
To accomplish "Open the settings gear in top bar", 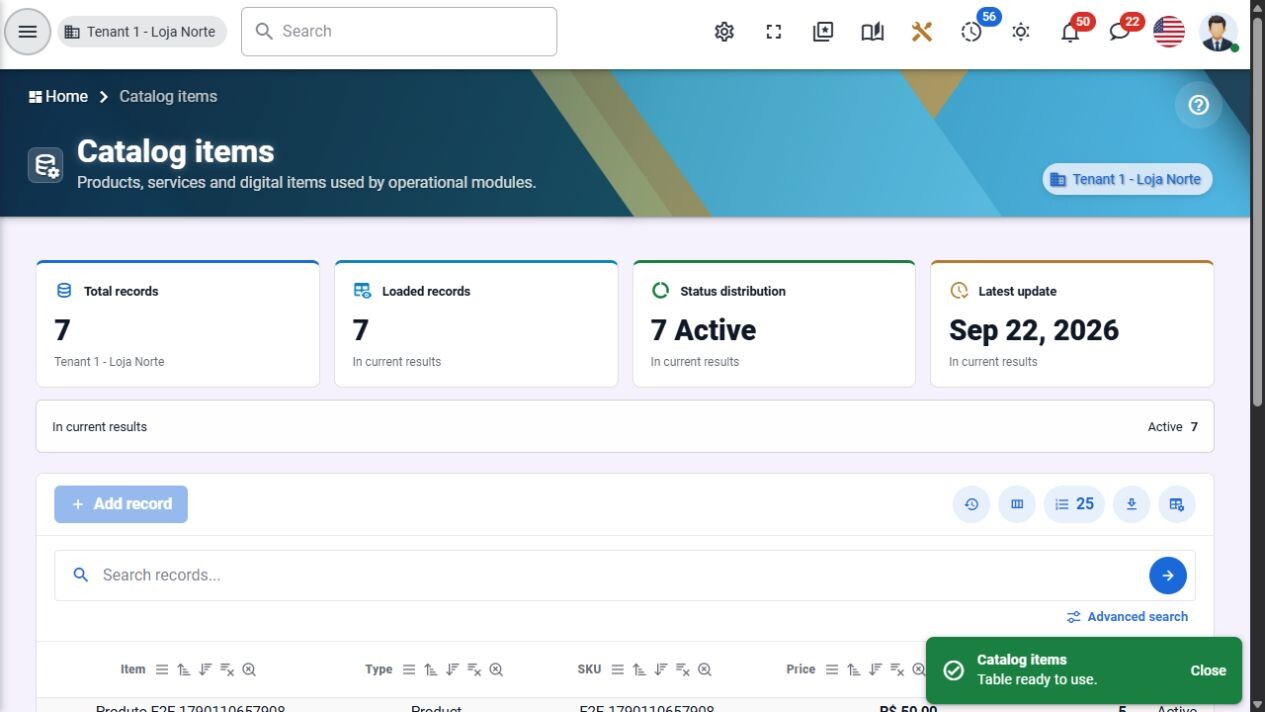I will (724, 32).
